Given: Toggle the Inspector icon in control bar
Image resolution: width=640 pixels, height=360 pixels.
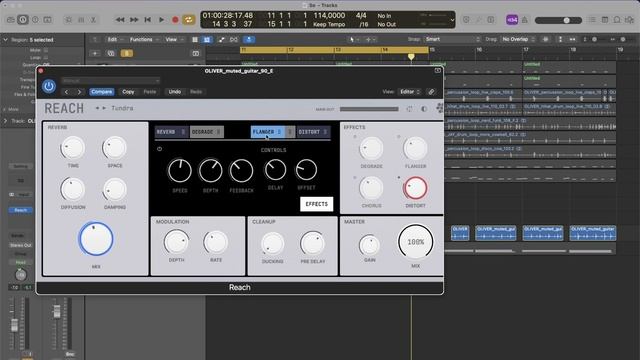Looking at the screenshot, I should [x=23, y=20].
